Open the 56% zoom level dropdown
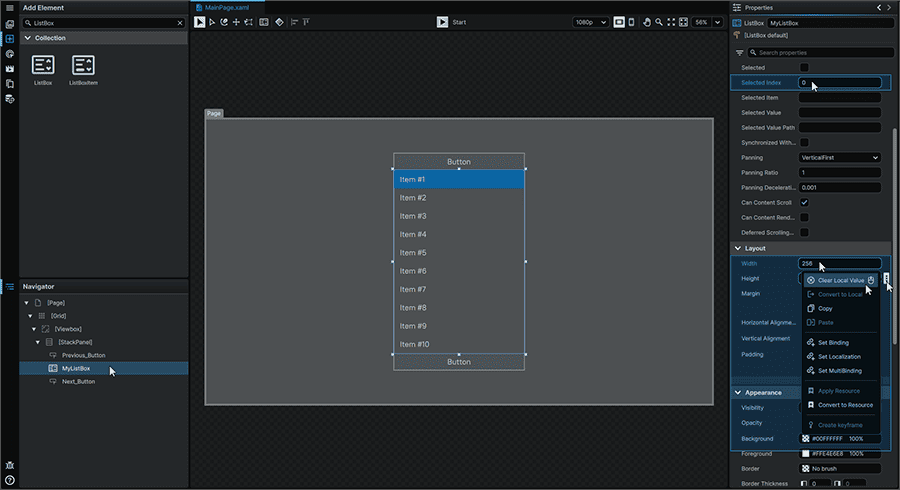 [717, 22]
